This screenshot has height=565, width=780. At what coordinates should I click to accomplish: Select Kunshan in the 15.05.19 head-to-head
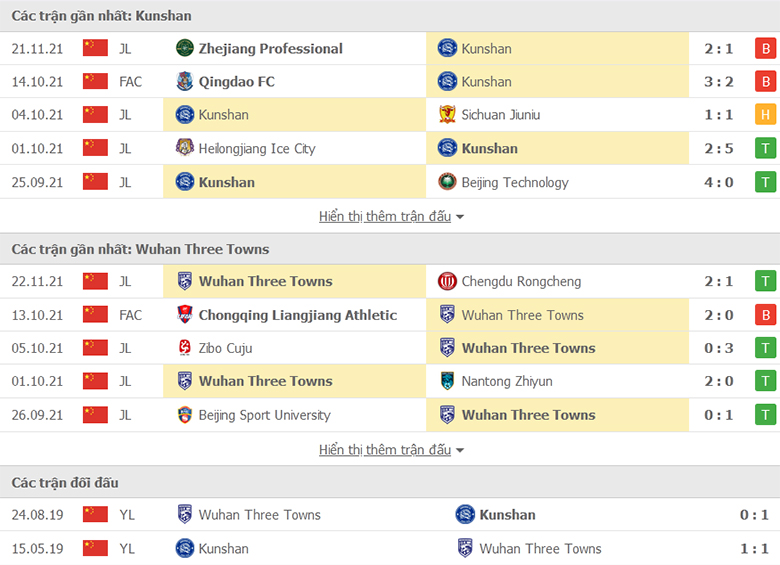click(x=223, y=549)
